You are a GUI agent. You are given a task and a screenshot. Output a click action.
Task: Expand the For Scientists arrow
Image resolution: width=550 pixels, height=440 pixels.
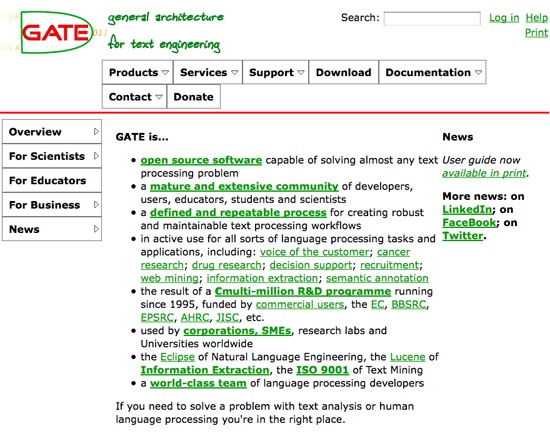point(96,156)
